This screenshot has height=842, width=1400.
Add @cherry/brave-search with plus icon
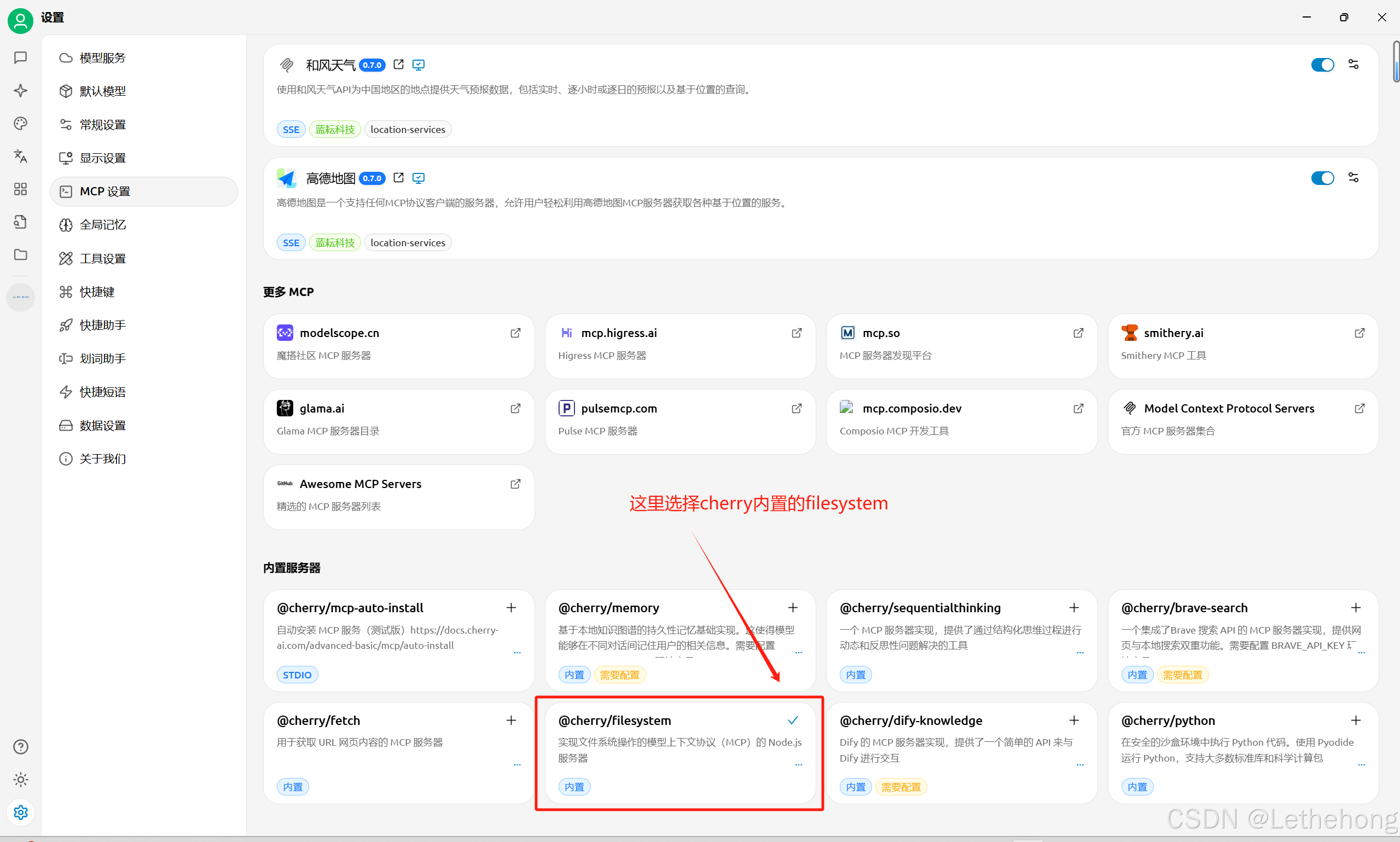pos(1356,607)
